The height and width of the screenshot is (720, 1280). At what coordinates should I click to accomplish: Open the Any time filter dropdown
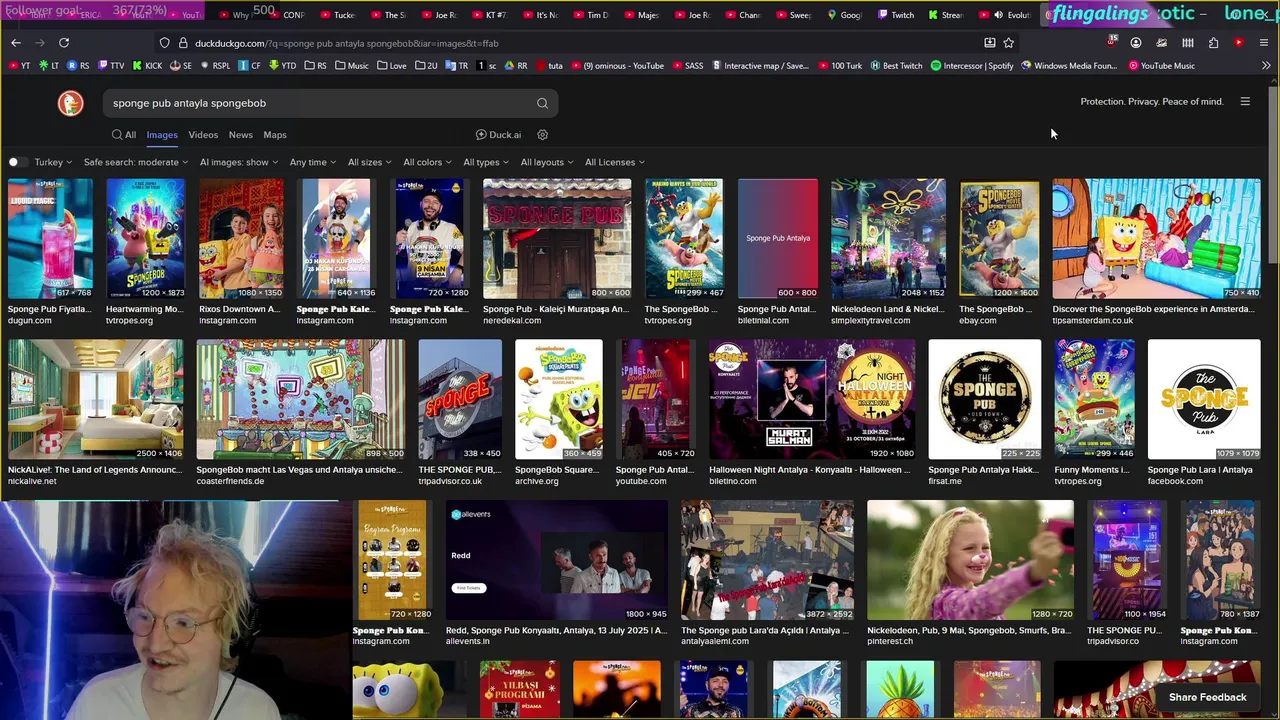coord(313,162)
